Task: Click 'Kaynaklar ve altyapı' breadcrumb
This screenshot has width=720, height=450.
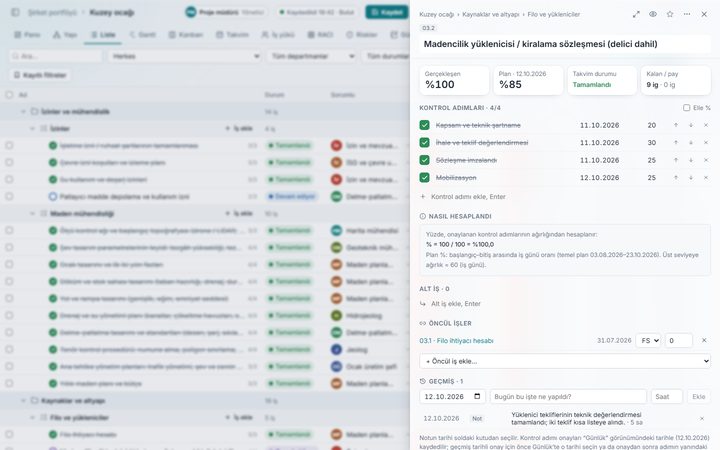Action: [490, 15]
